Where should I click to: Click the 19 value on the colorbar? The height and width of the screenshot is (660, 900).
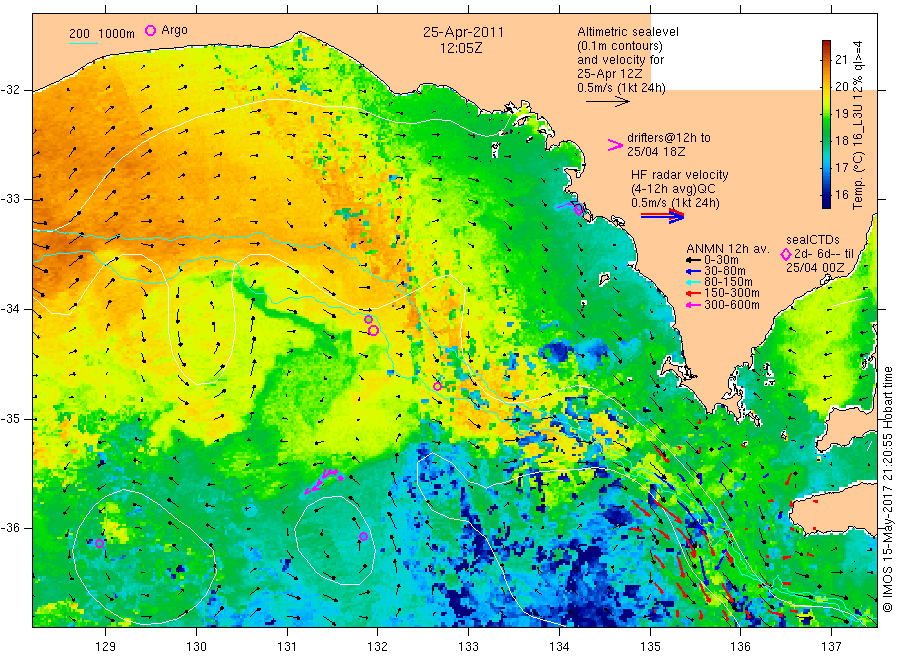(841, 113)
